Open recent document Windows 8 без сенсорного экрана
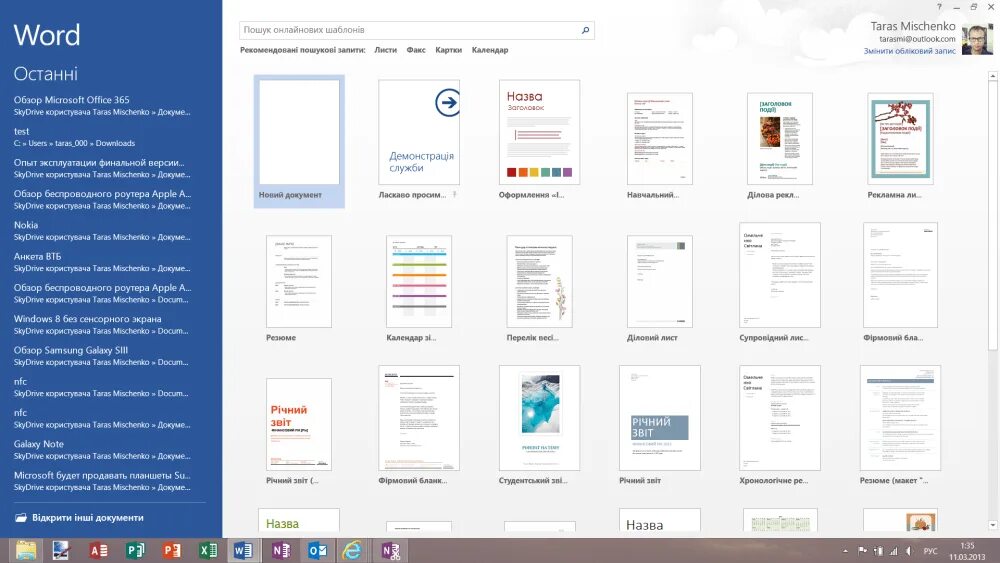The image size is (1000, 563). coord(103,324)
